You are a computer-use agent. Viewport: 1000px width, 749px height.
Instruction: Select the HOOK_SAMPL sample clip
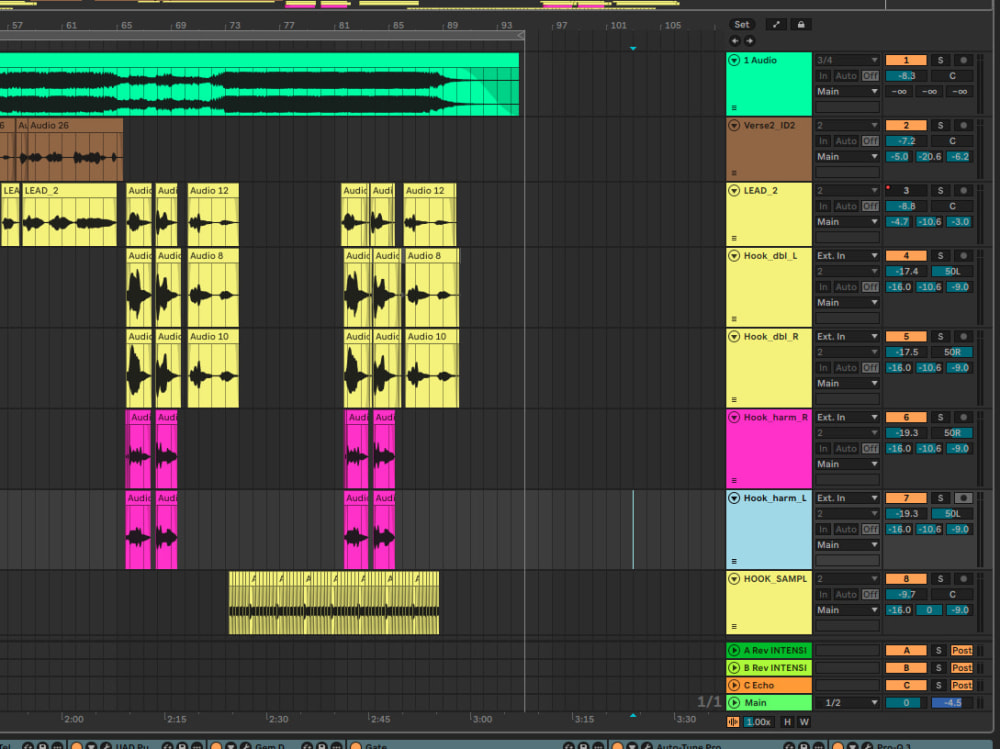[334, 603]
